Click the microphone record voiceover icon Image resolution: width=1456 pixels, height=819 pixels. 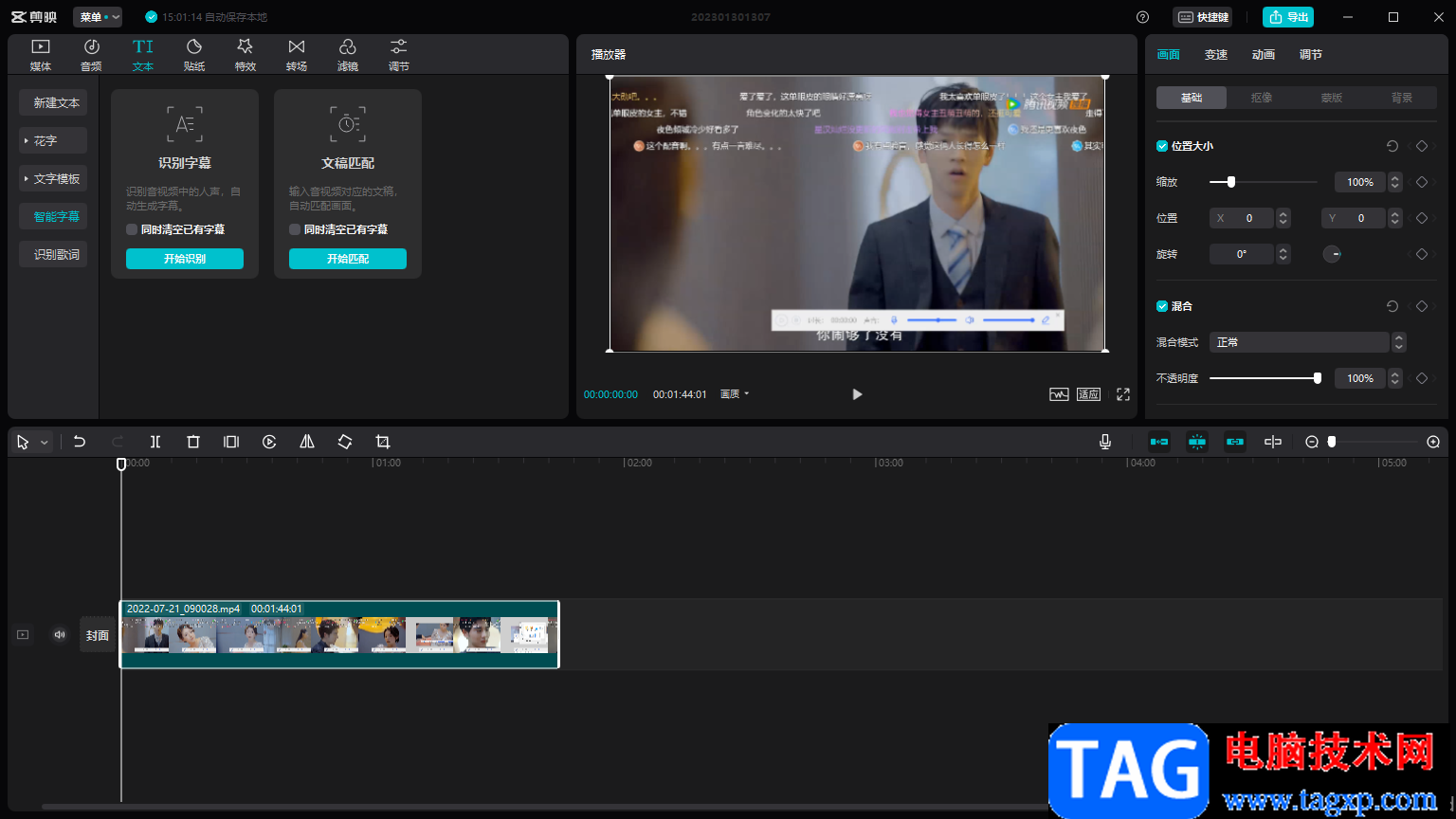[1105, 442]
